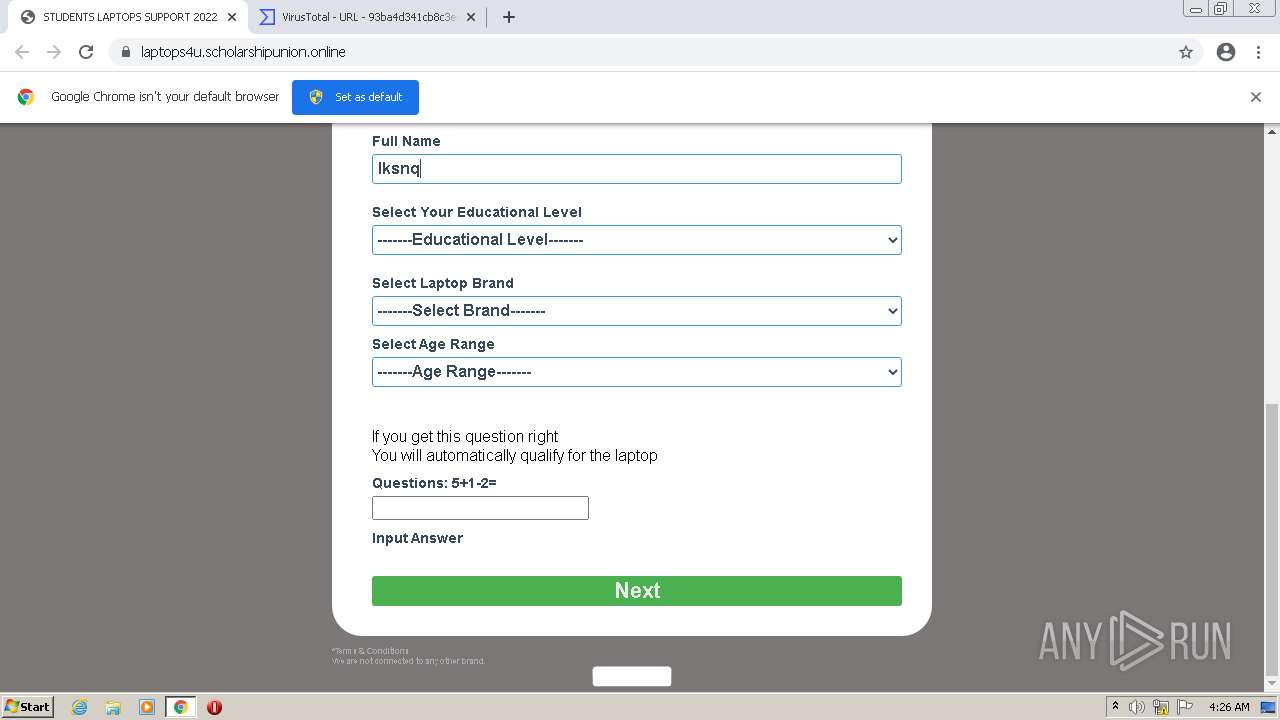Launch Internet Explorer from the taskbar
The width and height of the screenshot is (1280, 720).
(x=79, y=707)
